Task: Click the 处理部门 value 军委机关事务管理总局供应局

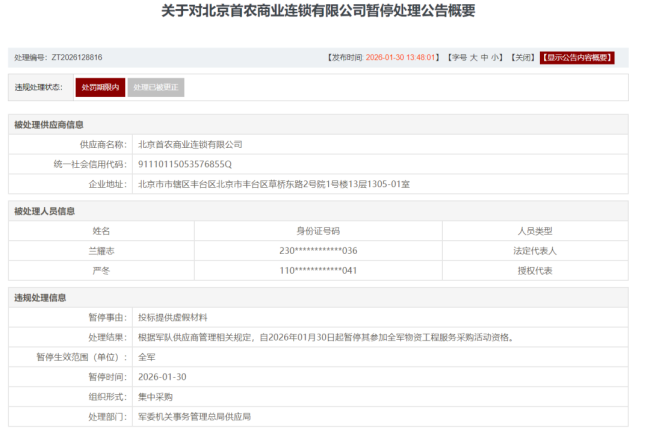Action: [194, 416]
